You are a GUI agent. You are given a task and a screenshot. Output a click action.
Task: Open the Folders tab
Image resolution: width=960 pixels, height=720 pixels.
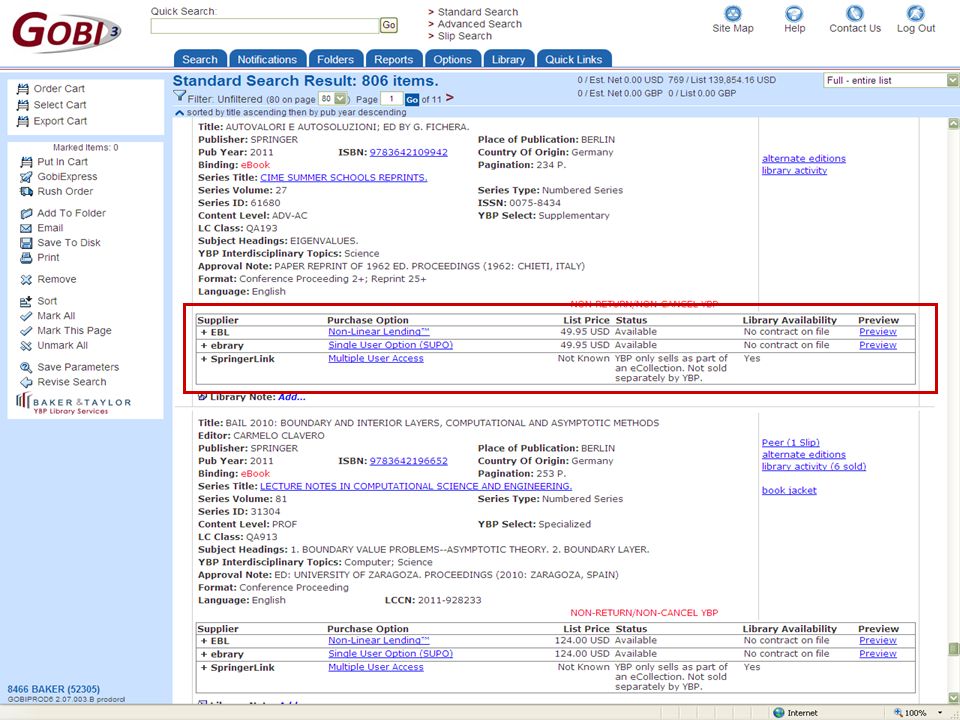coord(336,59)
